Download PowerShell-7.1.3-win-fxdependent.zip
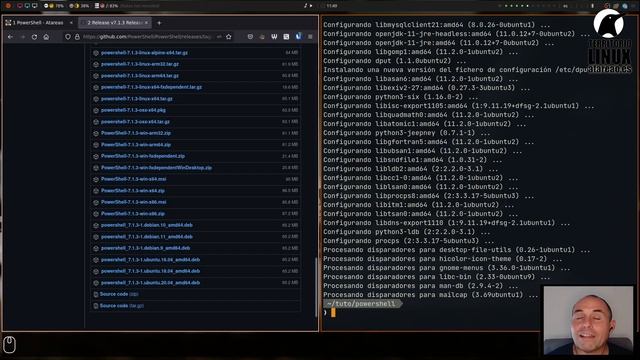Image resolution: width=640 pixels, height=360 pixels. (x=142, y=156)
